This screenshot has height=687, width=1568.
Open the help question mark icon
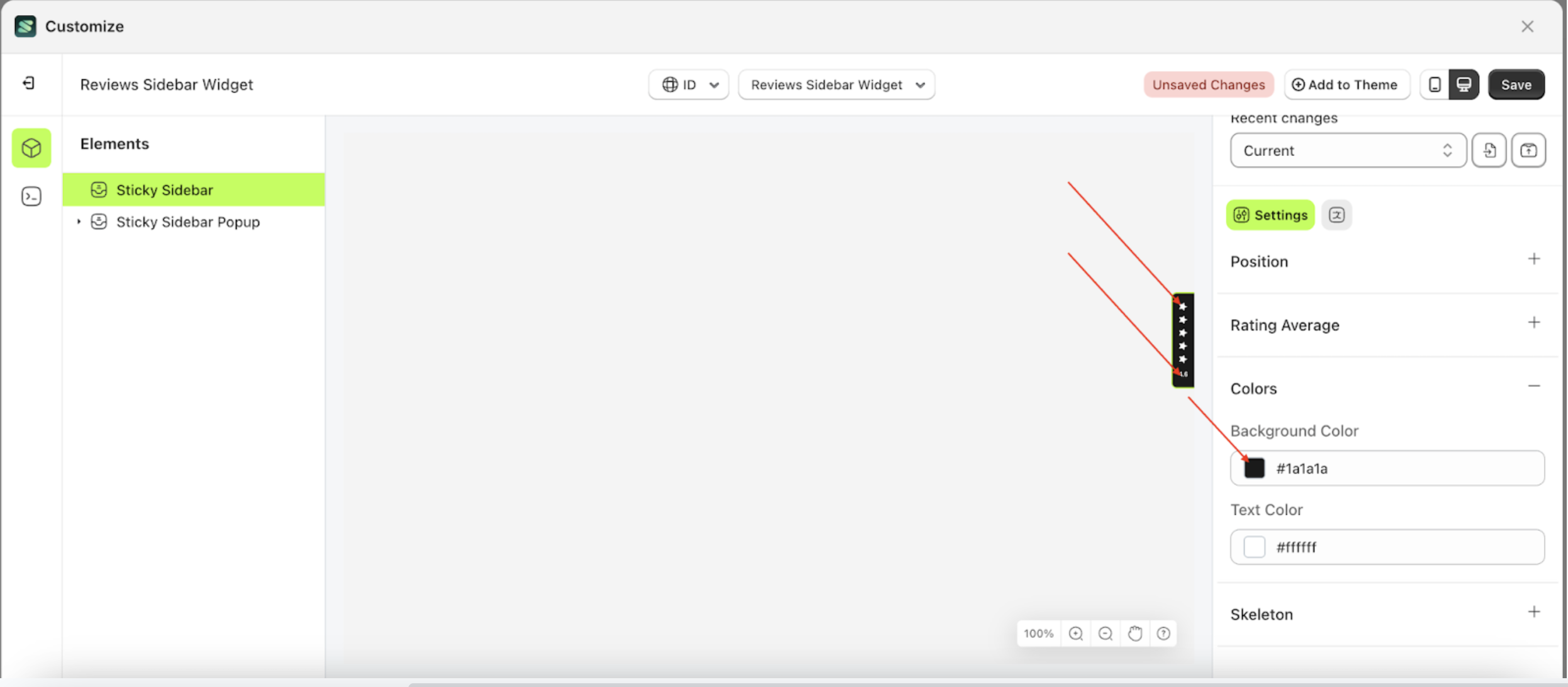point(1163,634)
